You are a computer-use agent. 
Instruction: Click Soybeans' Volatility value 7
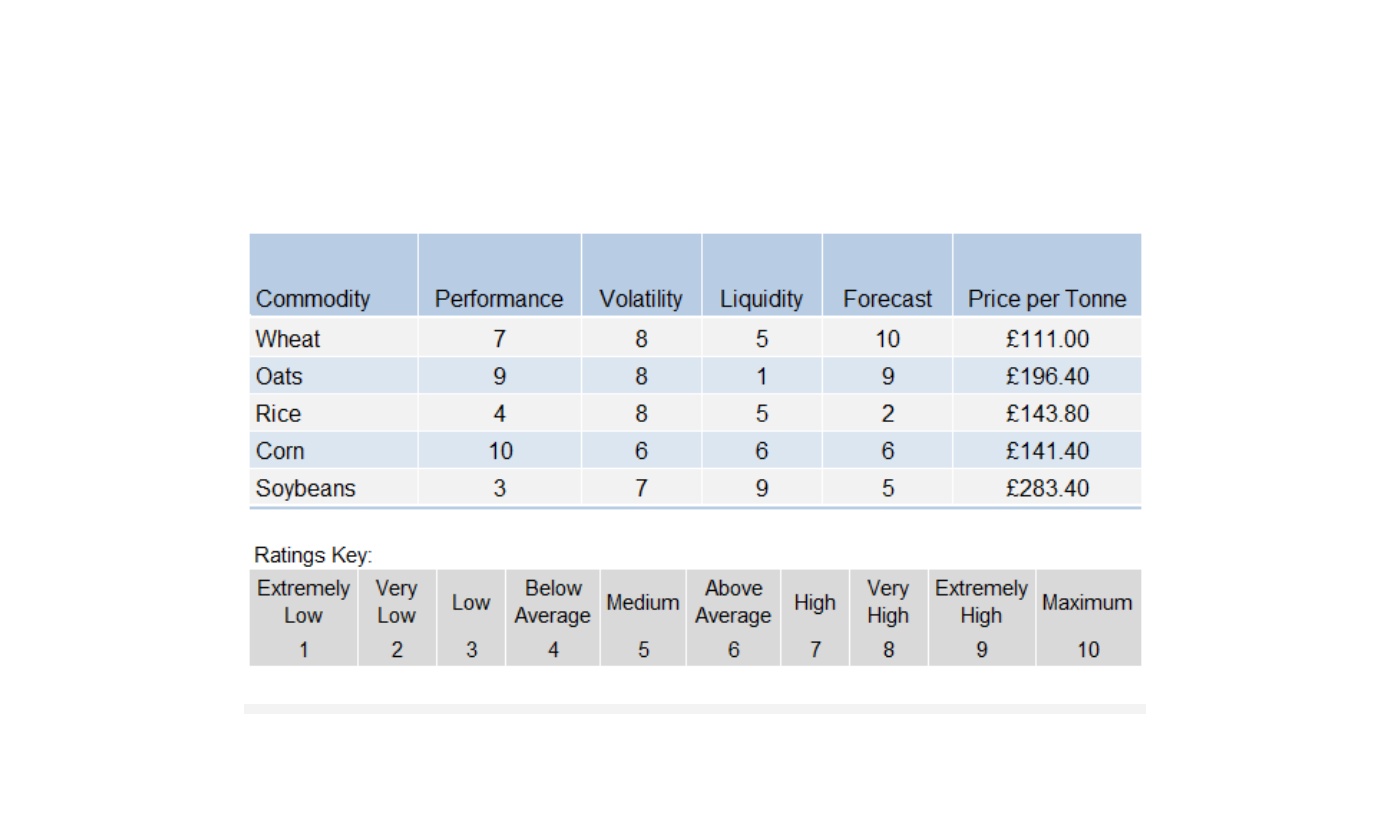(x=641, y=488)
